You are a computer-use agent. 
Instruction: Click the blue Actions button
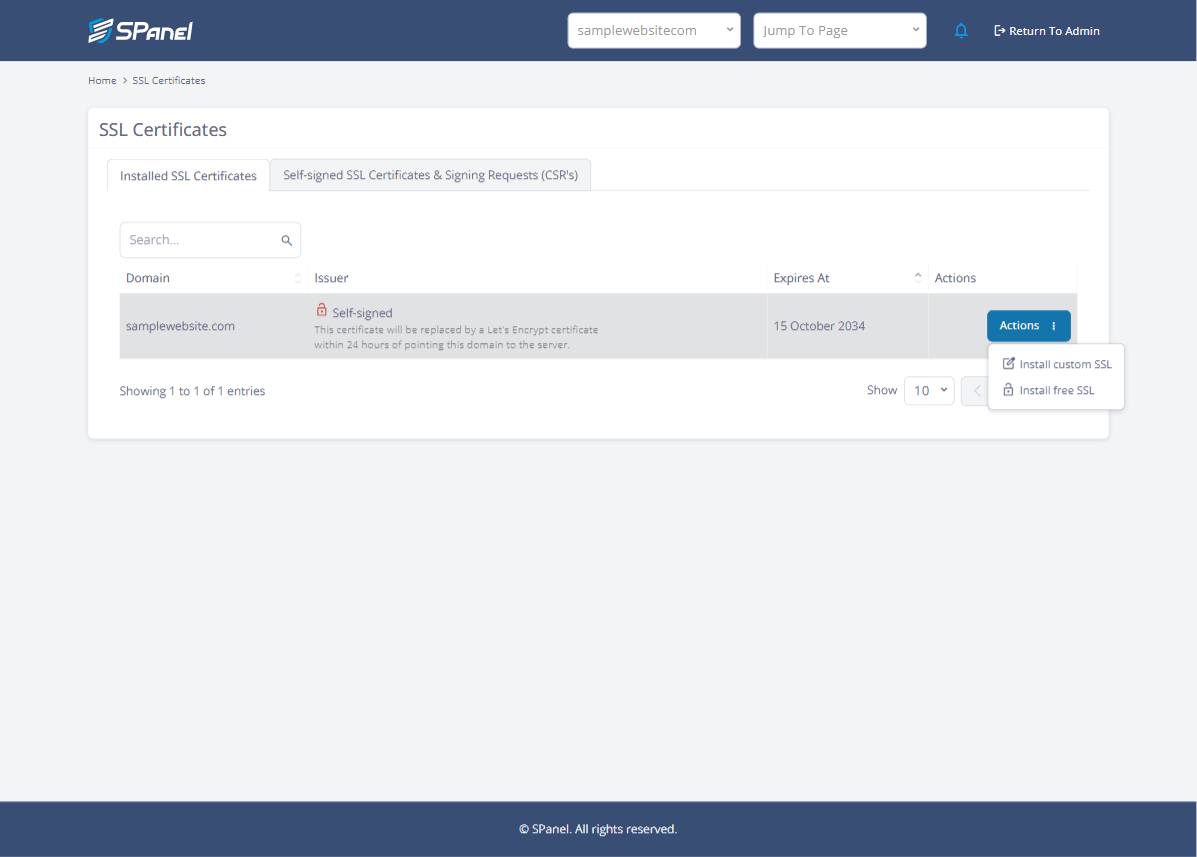[1020, 325]
